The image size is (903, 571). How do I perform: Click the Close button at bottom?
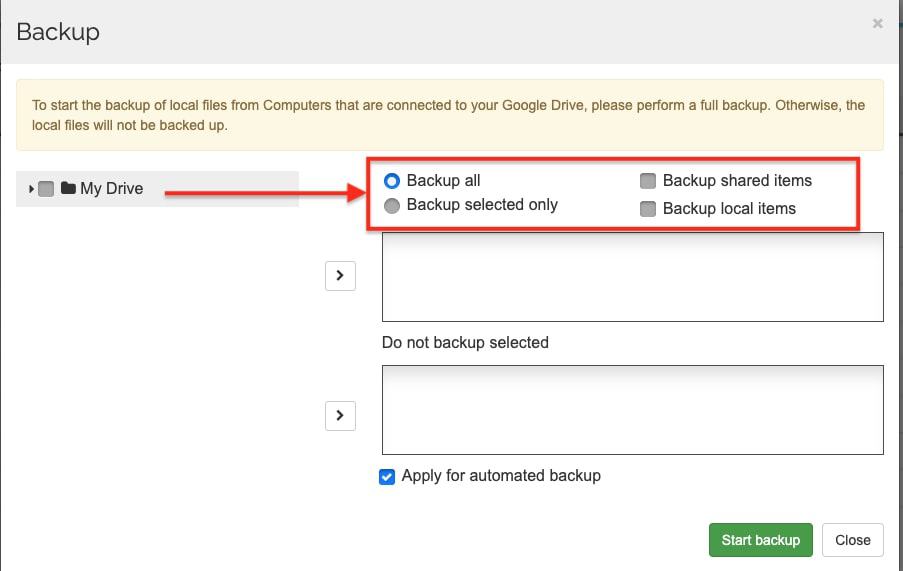(x=852, y=540)
